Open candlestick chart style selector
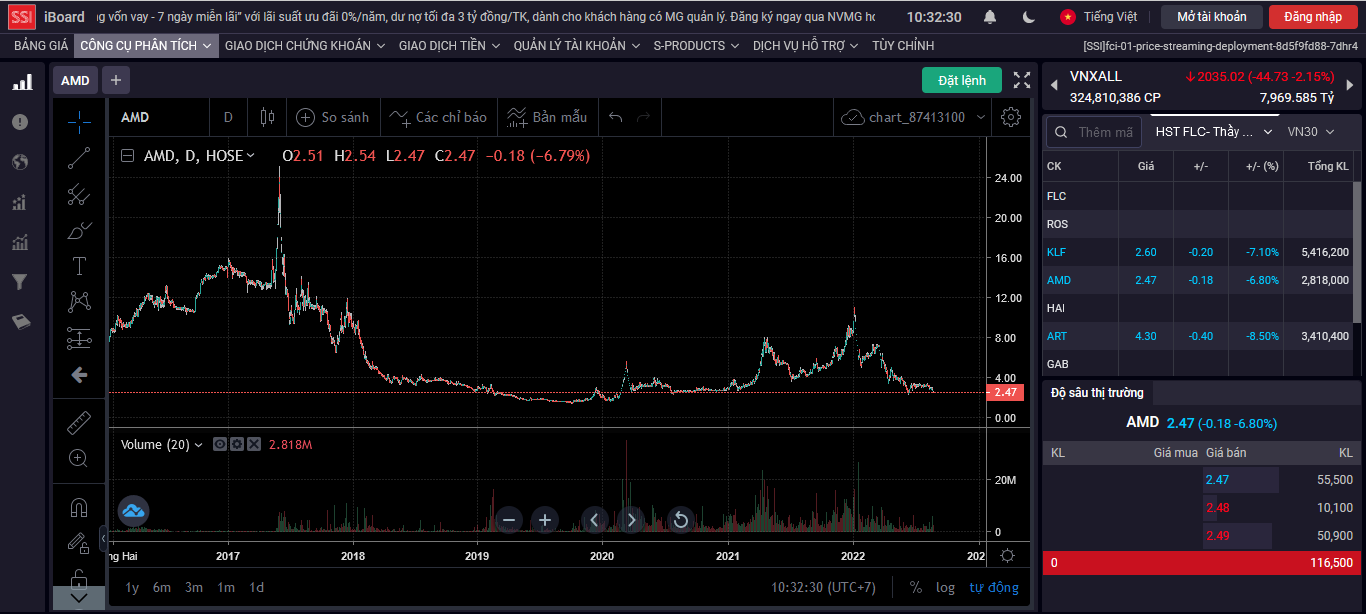Screen dimensions: 1366x614 [266, 117]
